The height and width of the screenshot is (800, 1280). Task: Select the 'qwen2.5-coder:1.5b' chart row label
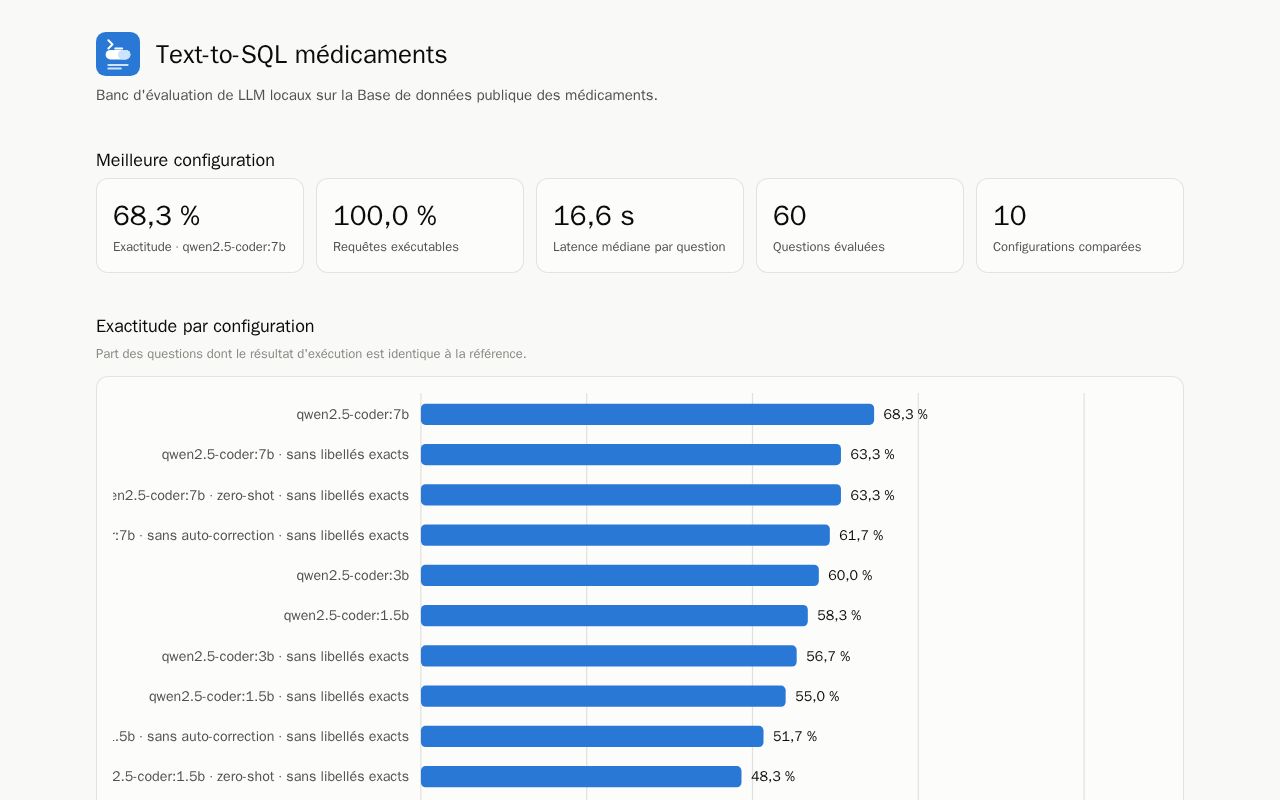(x=346, y=615)
